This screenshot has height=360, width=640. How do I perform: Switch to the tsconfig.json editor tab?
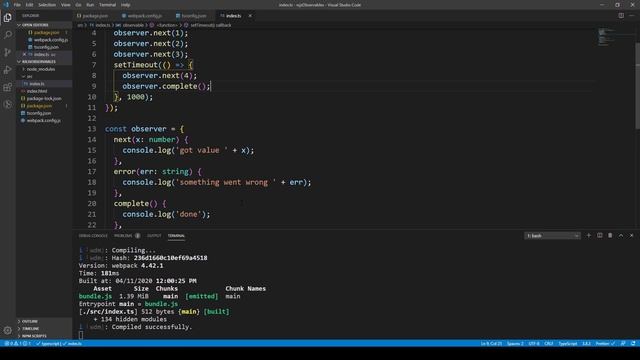(x=193, y=16)
